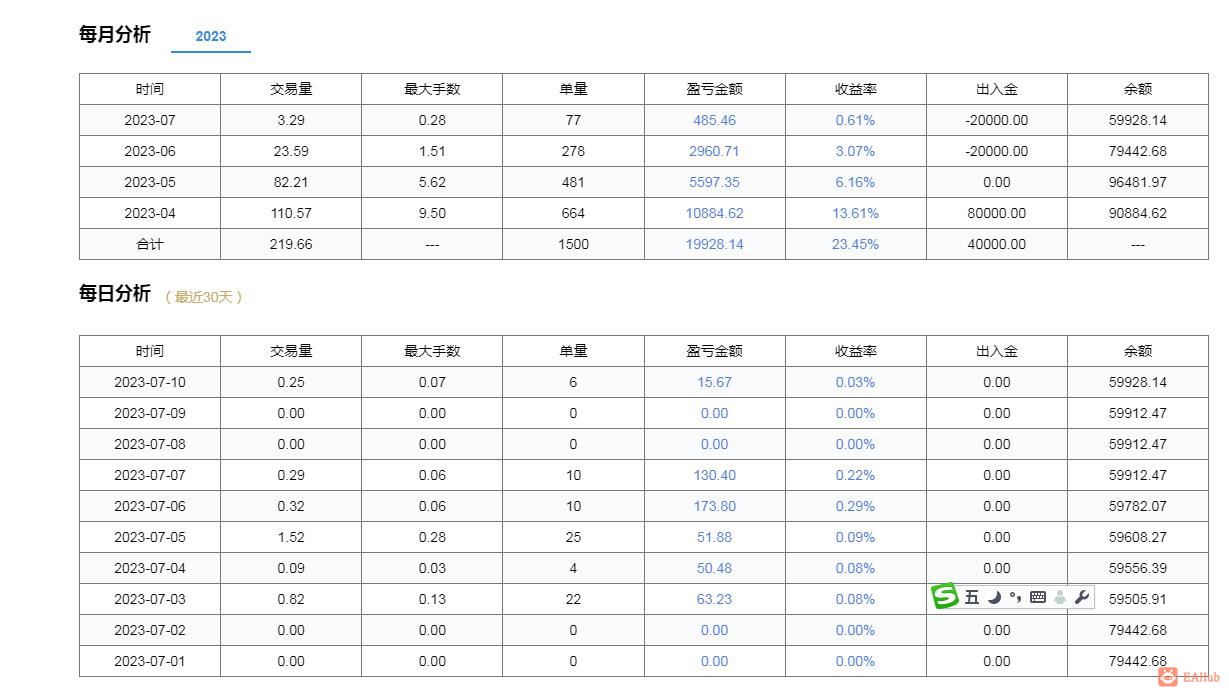Click the 90884.62 balance cell
Image resolution: width=1229 pixels, height=692 pixels.
[1138, 213]
